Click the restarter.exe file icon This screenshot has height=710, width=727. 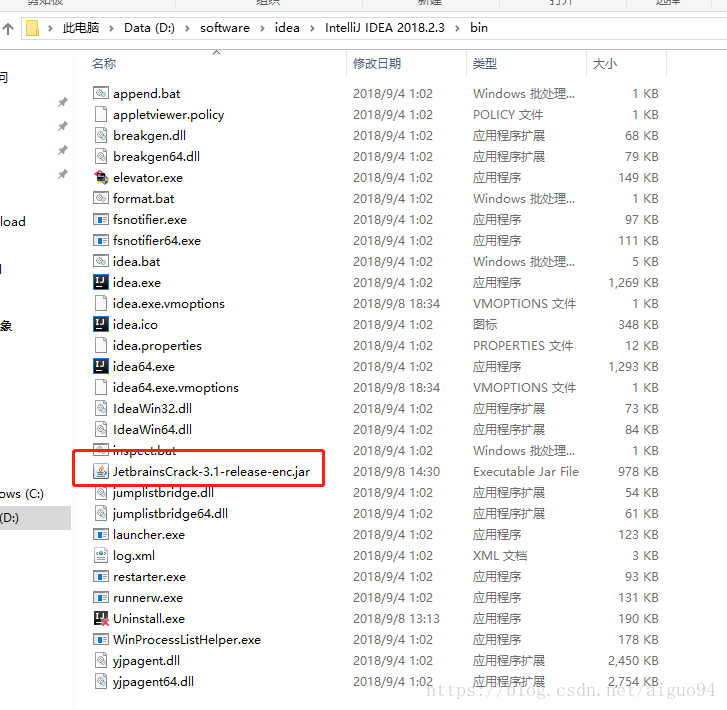(101, 576)
